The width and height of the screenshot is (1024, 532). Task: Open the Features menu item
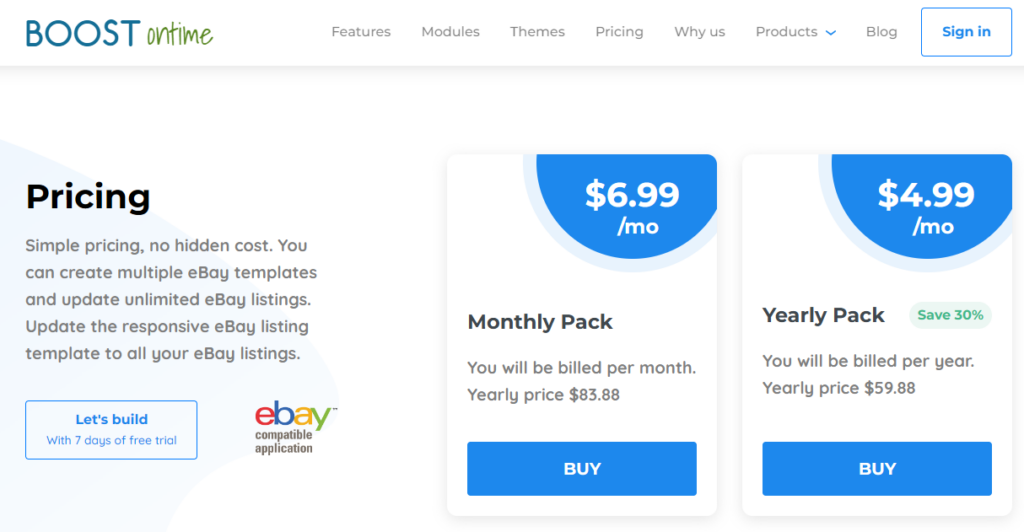tap(361, 32)
